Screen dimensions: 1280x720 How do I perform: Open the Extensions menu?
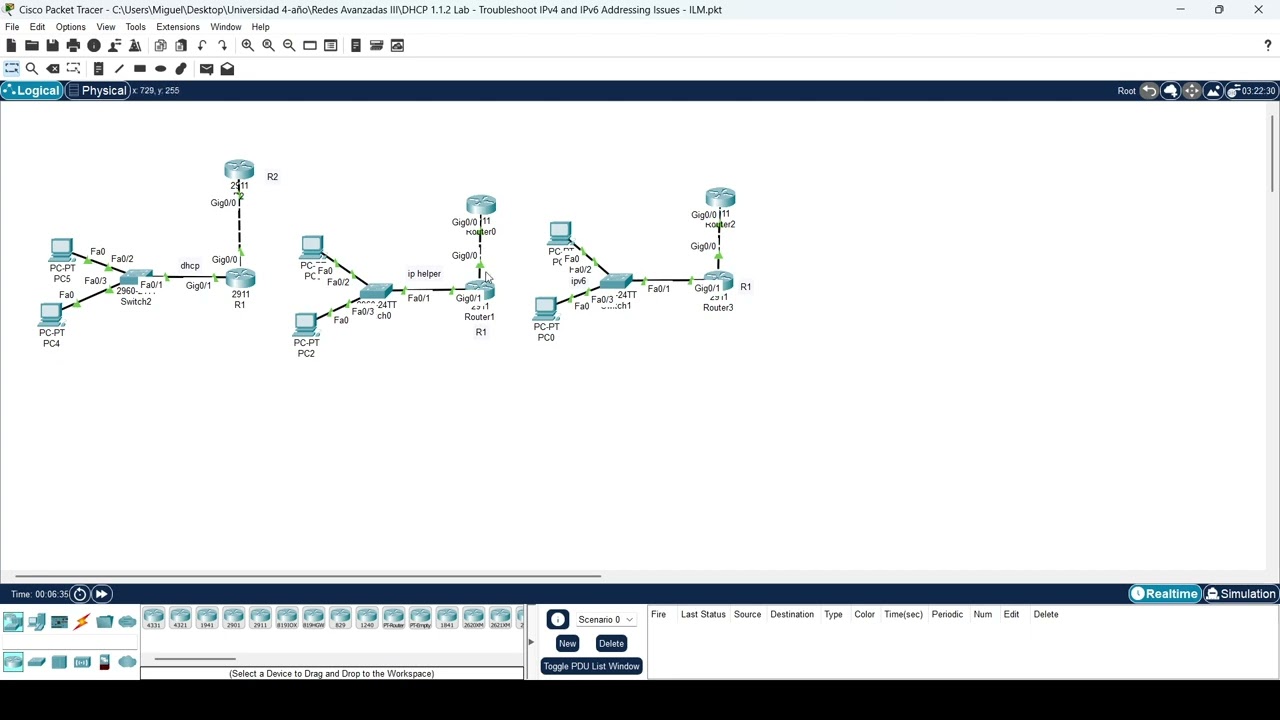click(x=178, y=27)
